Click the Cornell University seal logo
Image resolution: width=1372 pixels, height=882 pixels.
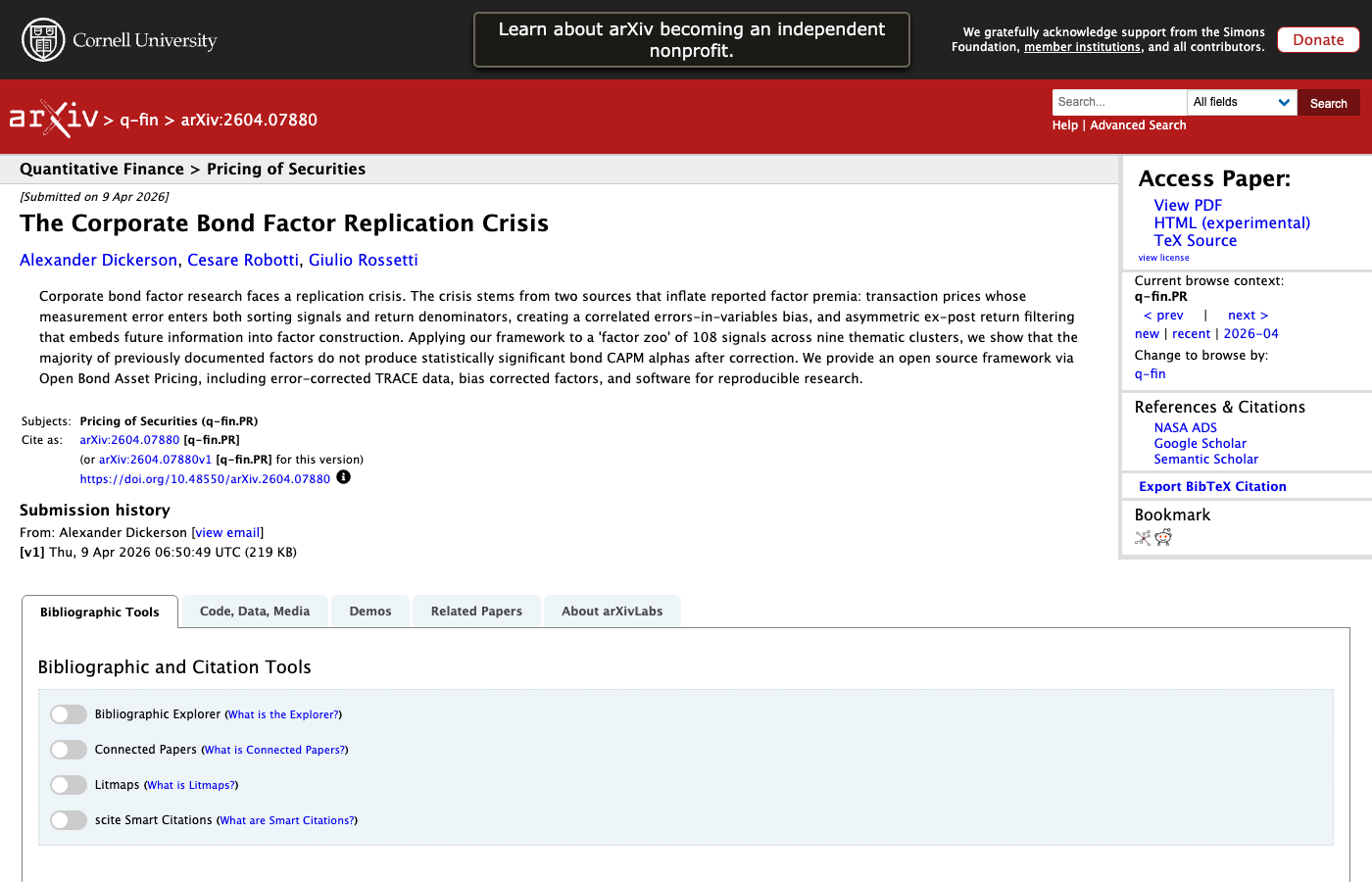coord(43,40)
